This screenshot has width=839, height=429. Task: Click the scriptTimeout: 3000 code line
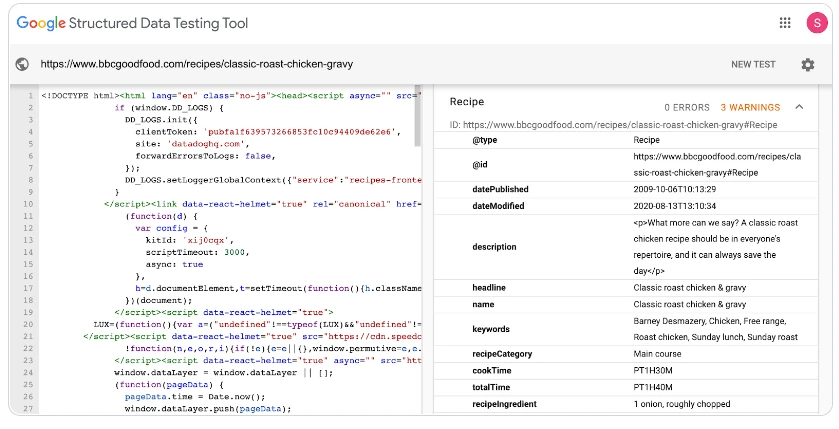coord(197,252)
